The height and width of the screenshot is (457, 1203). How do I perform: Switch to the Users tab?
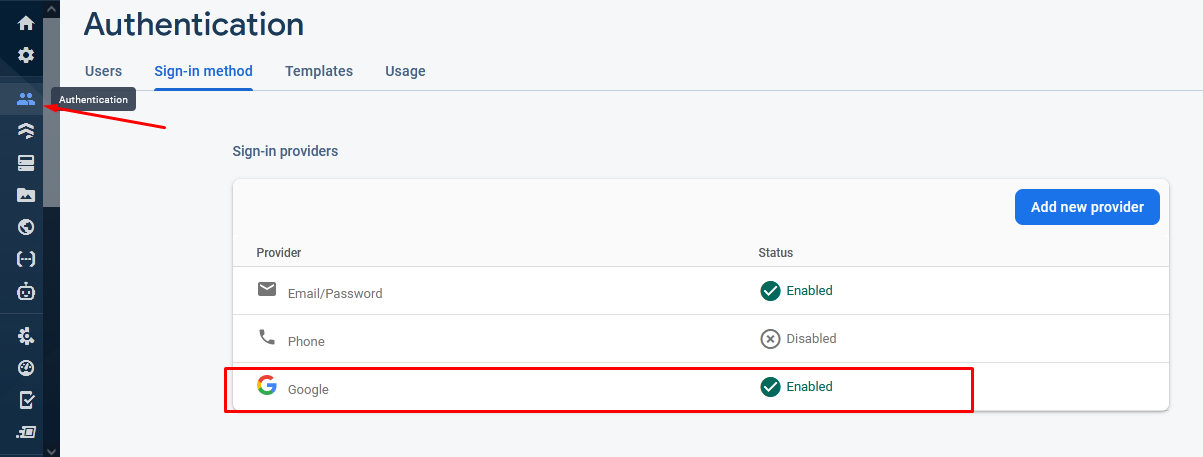(x=104, y=71)
